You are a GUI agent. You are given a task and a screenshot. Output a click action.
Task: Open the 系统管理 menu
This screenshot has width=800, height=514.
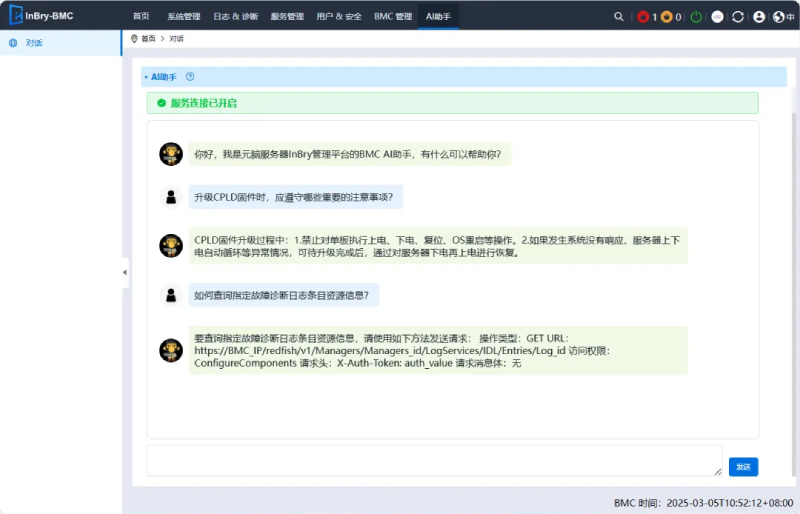(x=183, y=17)
